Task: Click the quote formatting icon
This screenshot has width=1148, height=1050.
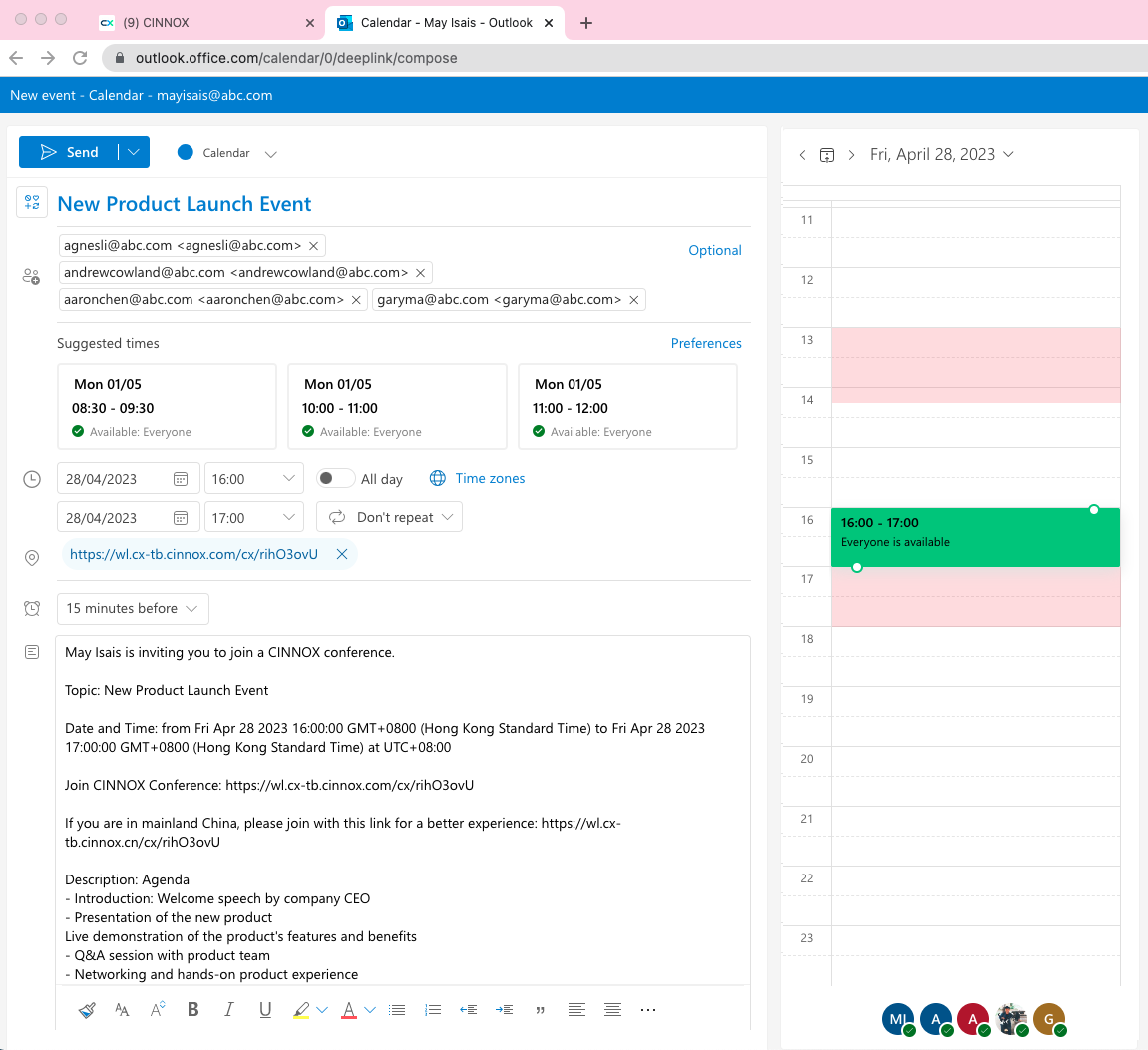Action: tap(541, 1010)
